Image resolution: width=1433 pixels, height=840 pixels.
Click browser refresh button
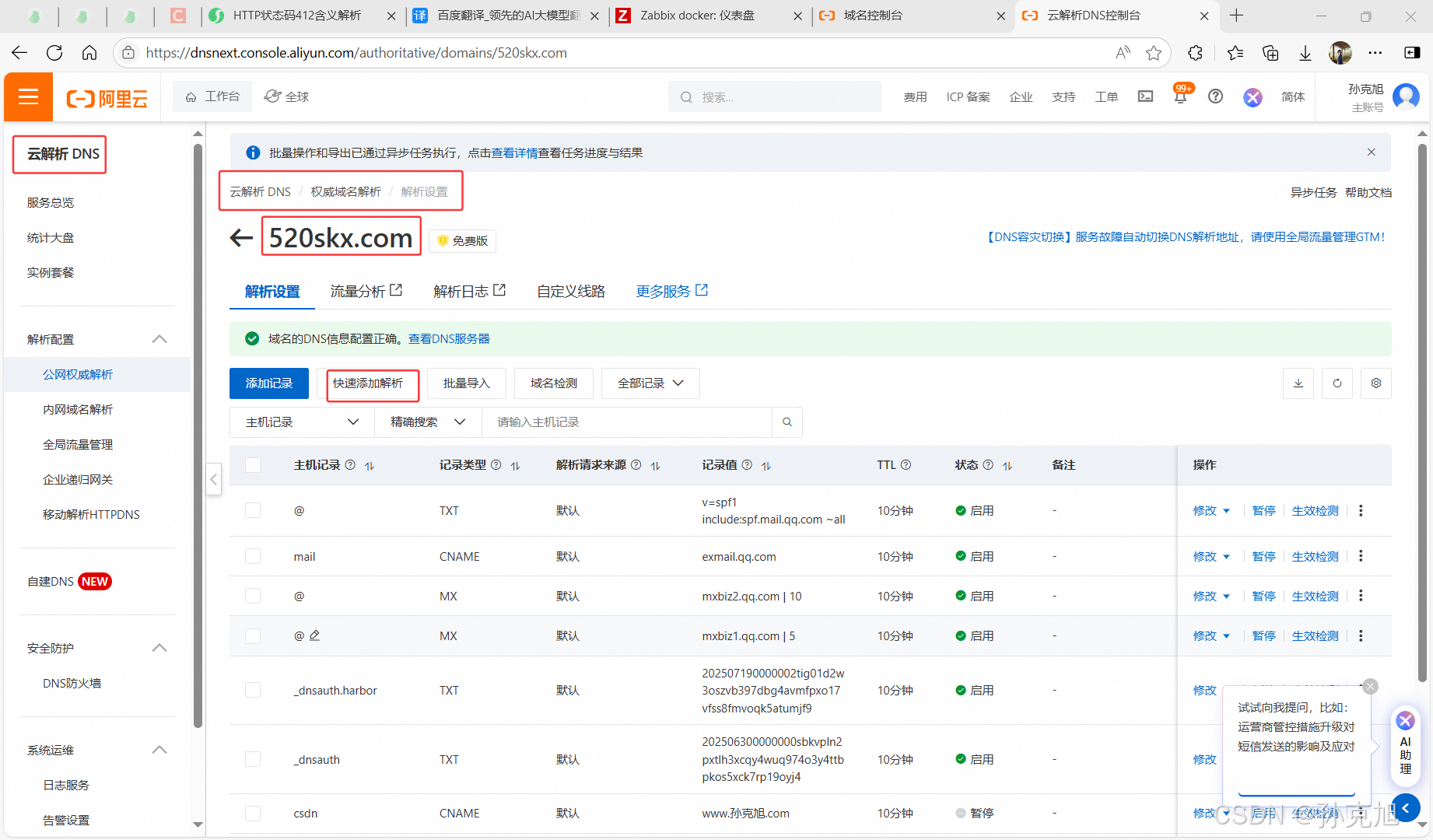[54, 53]
